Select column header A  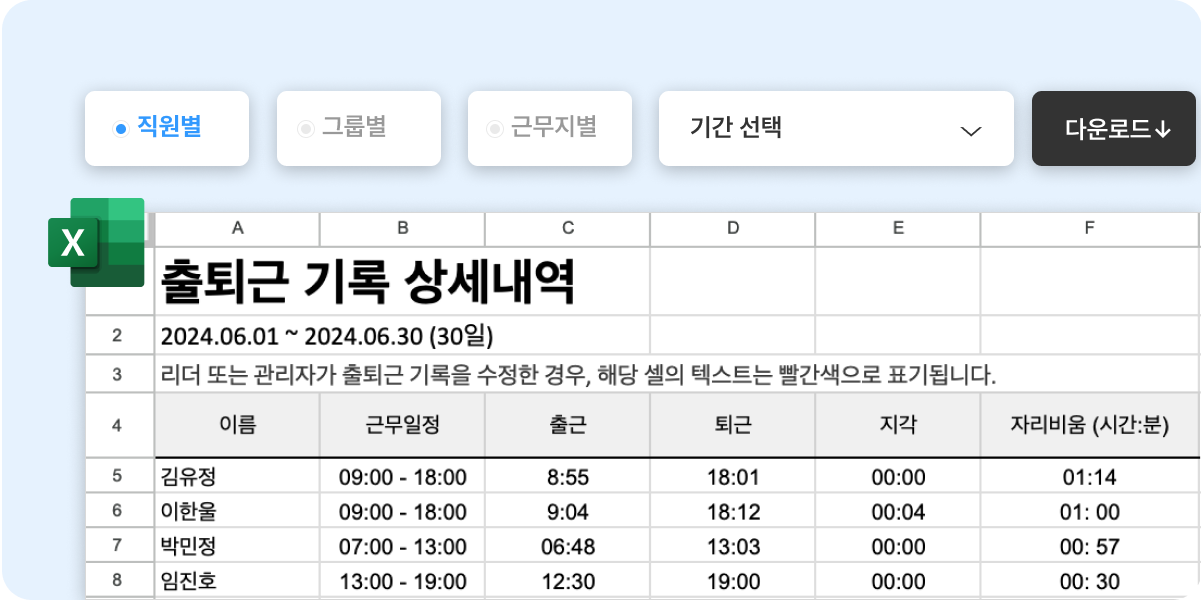[x=237, y=228]
